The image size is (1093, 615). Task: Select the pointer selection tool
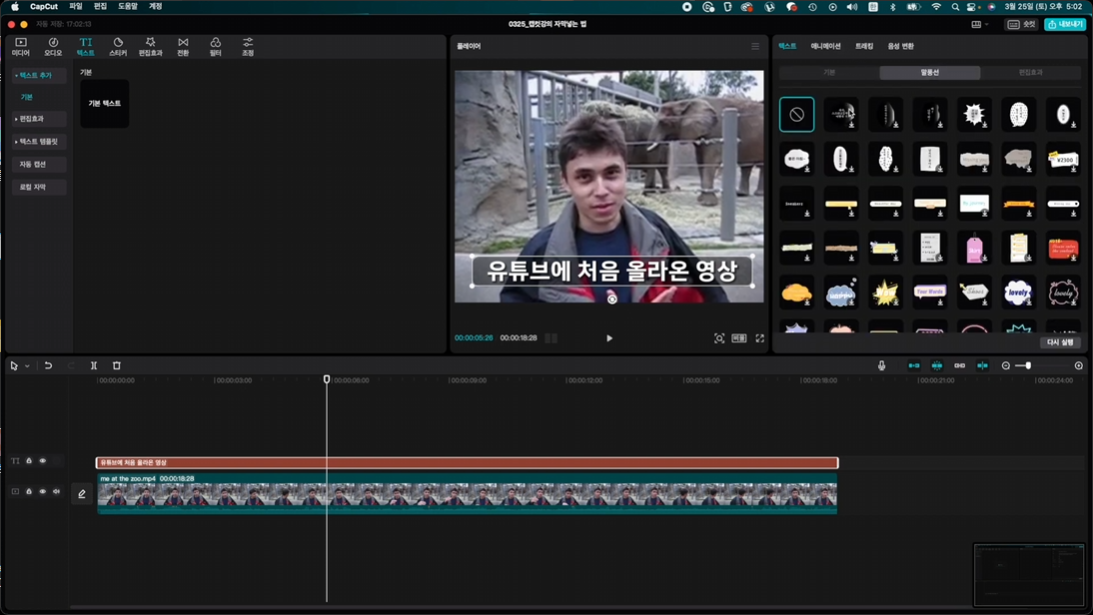(x=14, y=365)
